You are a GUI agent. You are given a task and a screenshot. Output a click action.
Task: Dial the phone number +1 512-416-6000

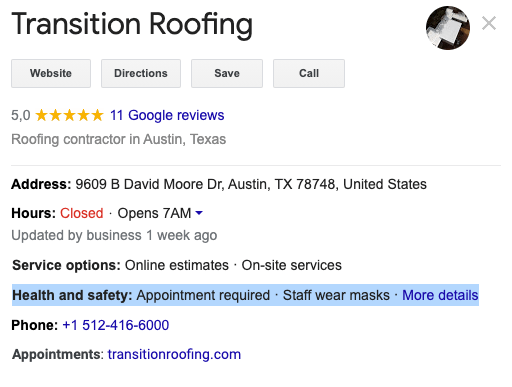116,325
